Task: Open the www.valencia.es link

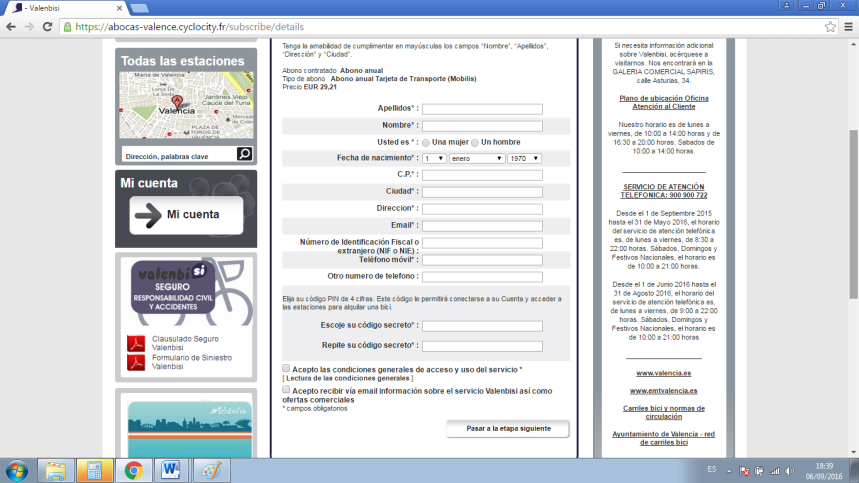Action: 663,373
